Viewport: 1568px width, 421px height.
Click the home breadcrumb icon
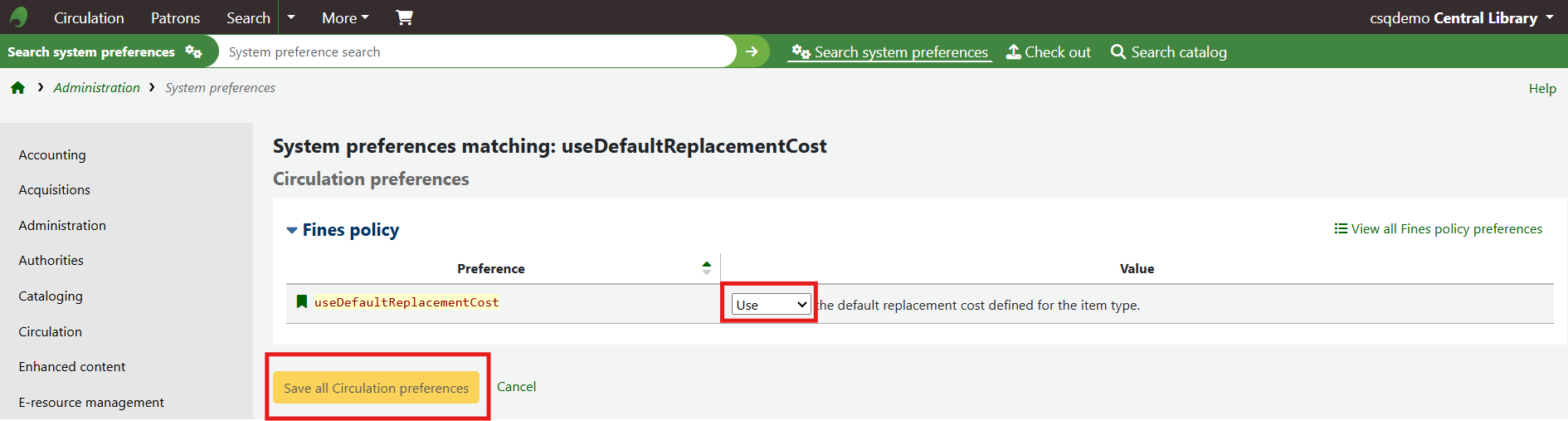17,88
